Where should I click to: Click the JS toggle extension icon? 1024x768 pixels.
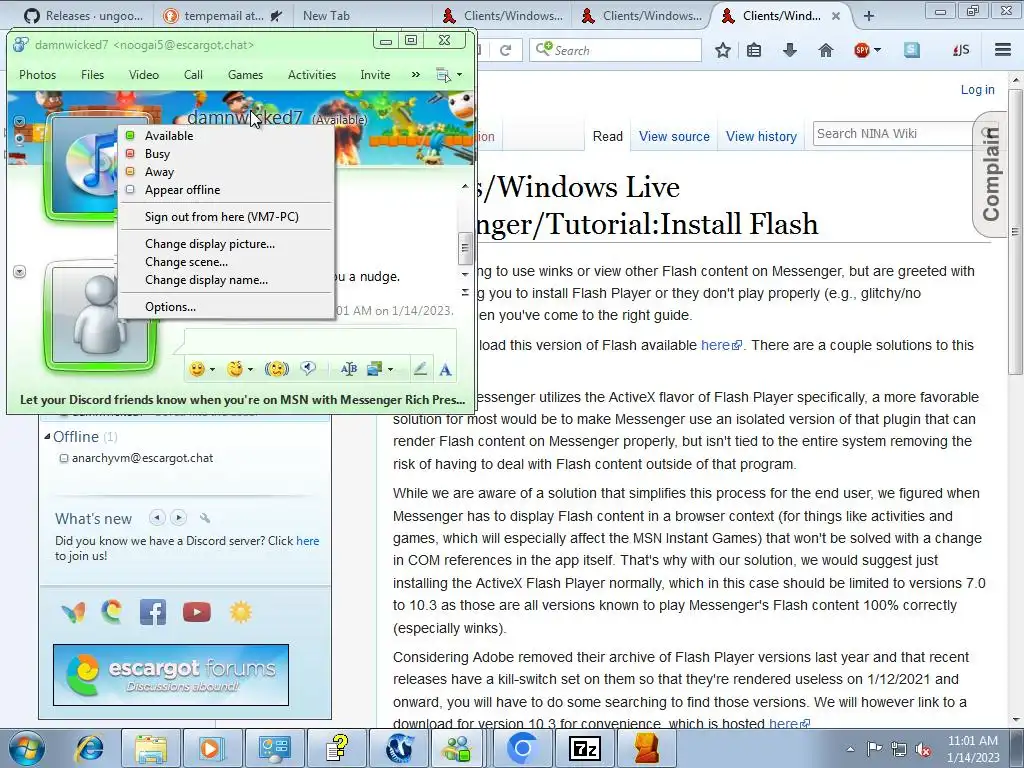[x=961, y=50]
